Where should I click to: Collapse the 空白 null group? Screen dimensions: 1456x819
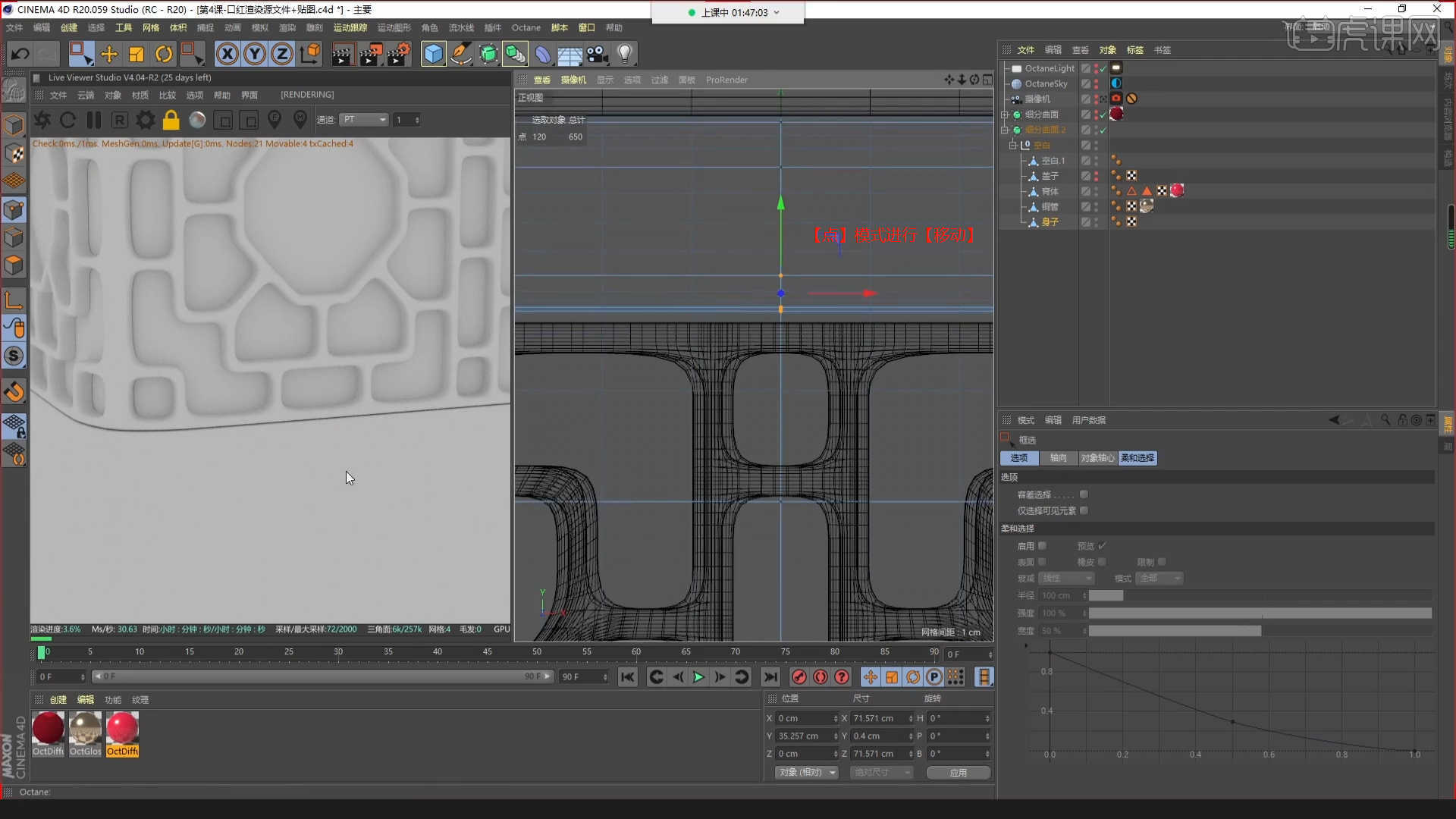(1013, 145)
